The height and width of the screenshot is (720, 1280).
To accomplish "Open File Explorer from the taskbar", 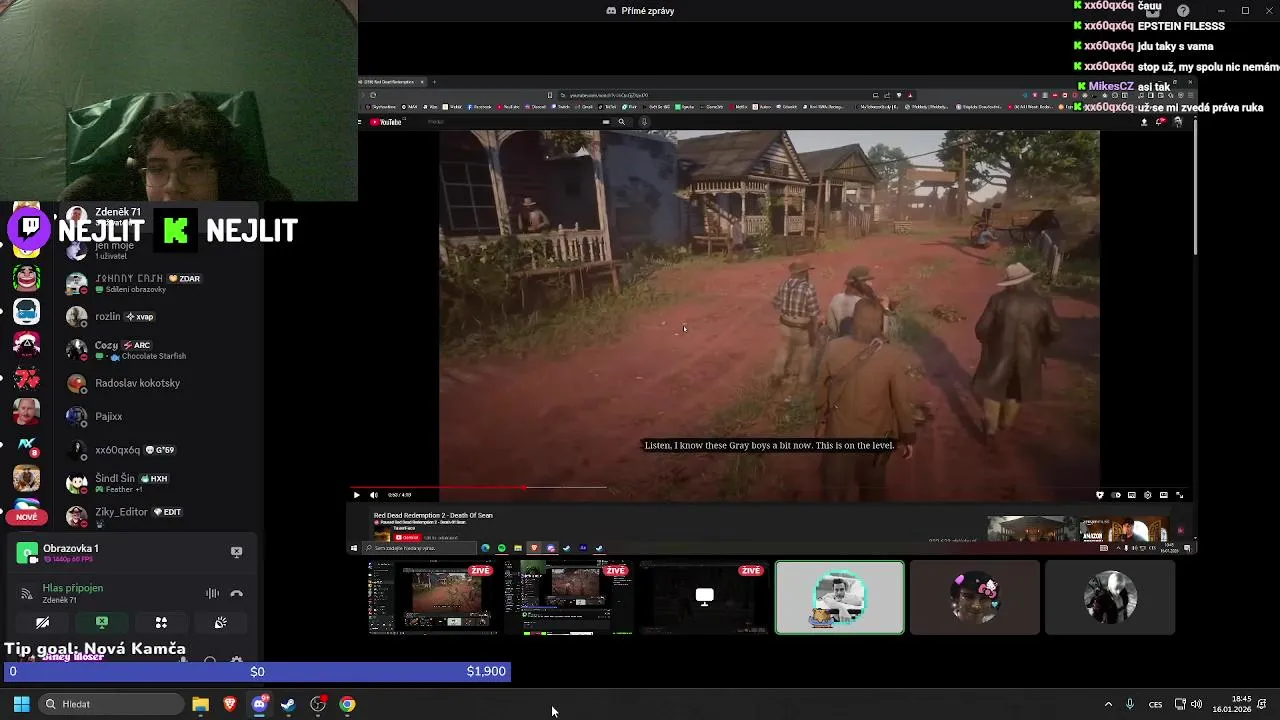I will (x=200, y=704).
